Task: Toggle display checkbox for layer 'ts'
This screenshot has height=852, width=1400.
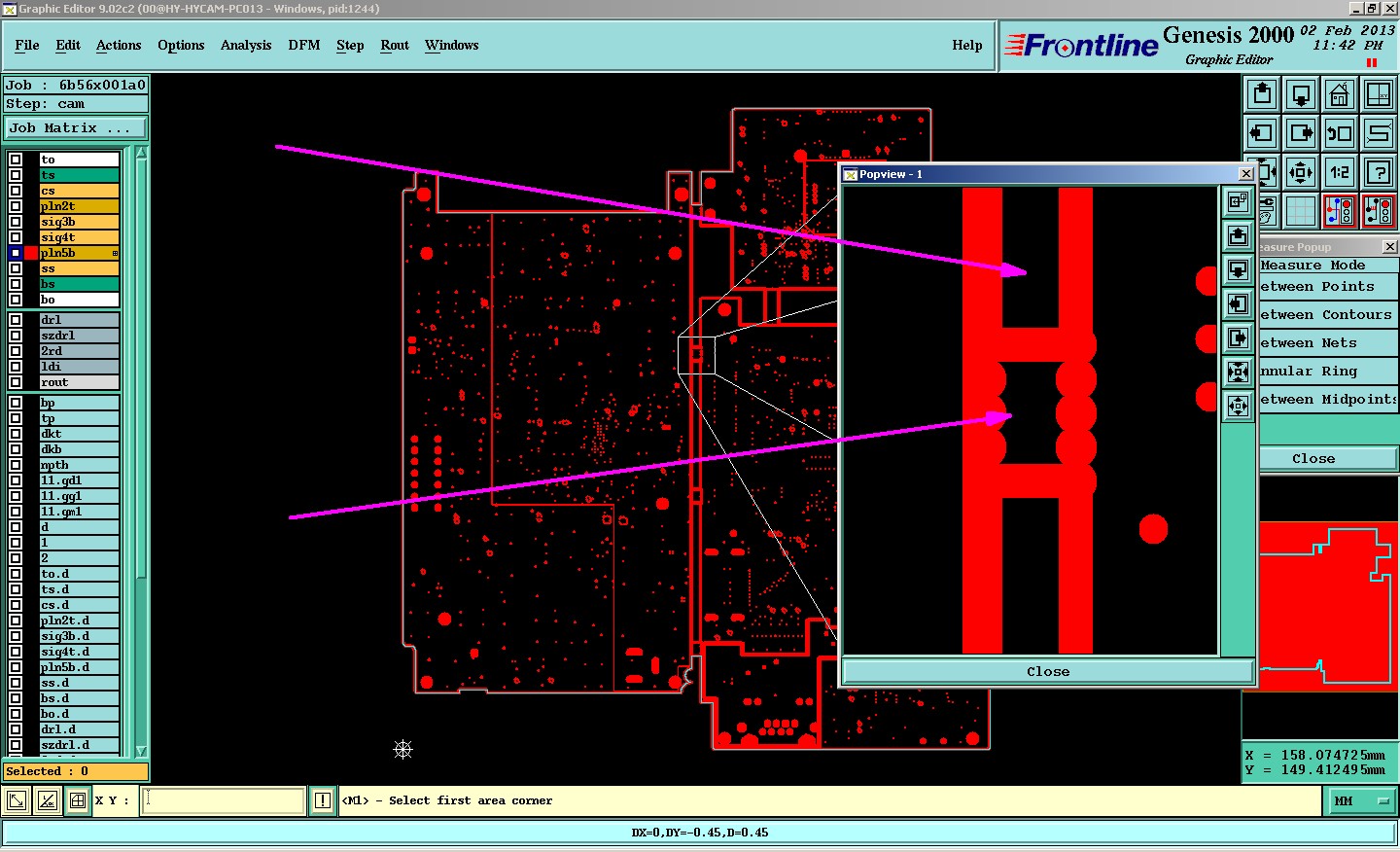Action: point(16,175)
